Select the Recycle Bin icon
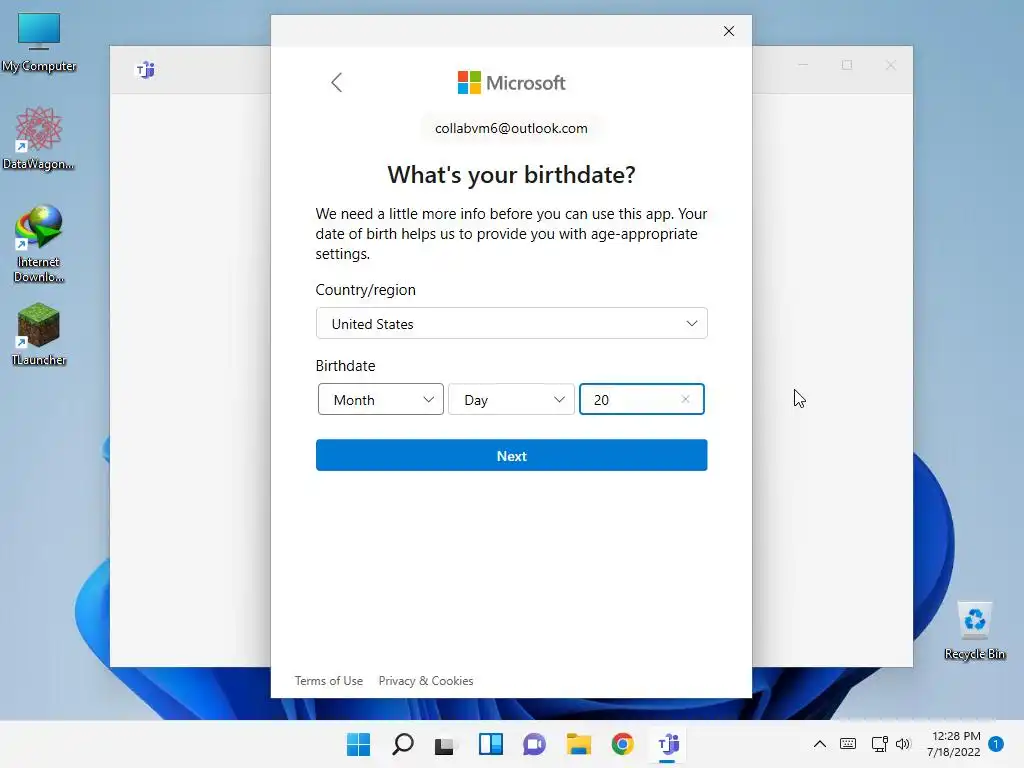This screenshot has width=1024, height=768. click(x=974, y=631)
